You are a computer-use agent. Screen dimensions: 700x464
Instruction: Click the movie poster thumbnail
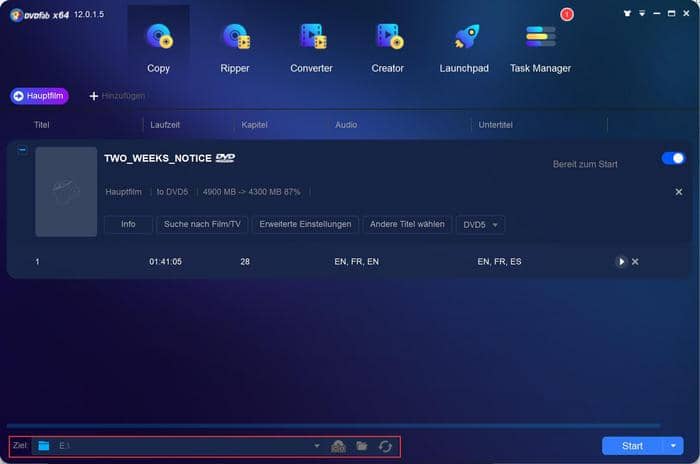point(66,192)
